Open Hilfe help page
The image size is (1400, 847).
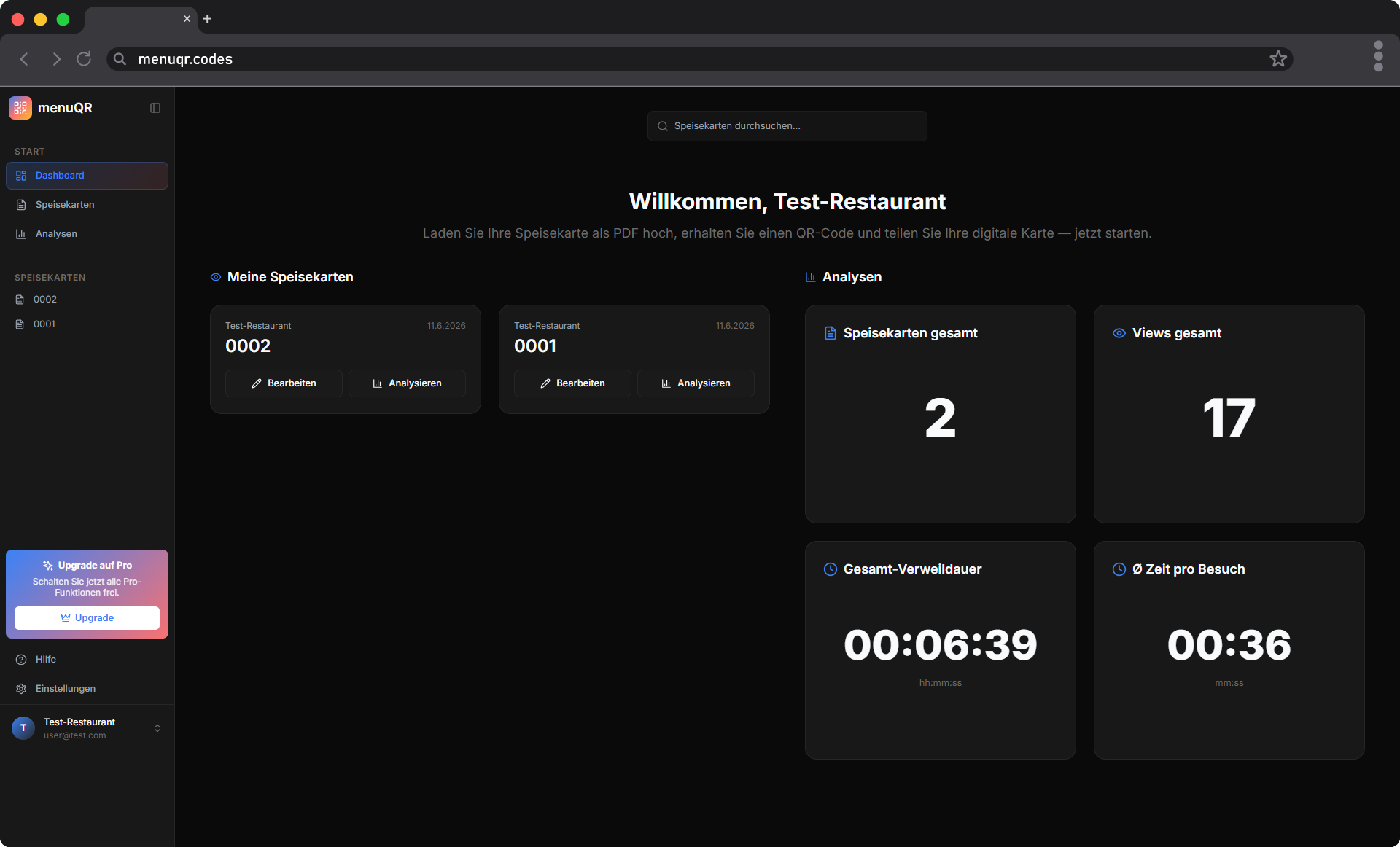point(87,660)
